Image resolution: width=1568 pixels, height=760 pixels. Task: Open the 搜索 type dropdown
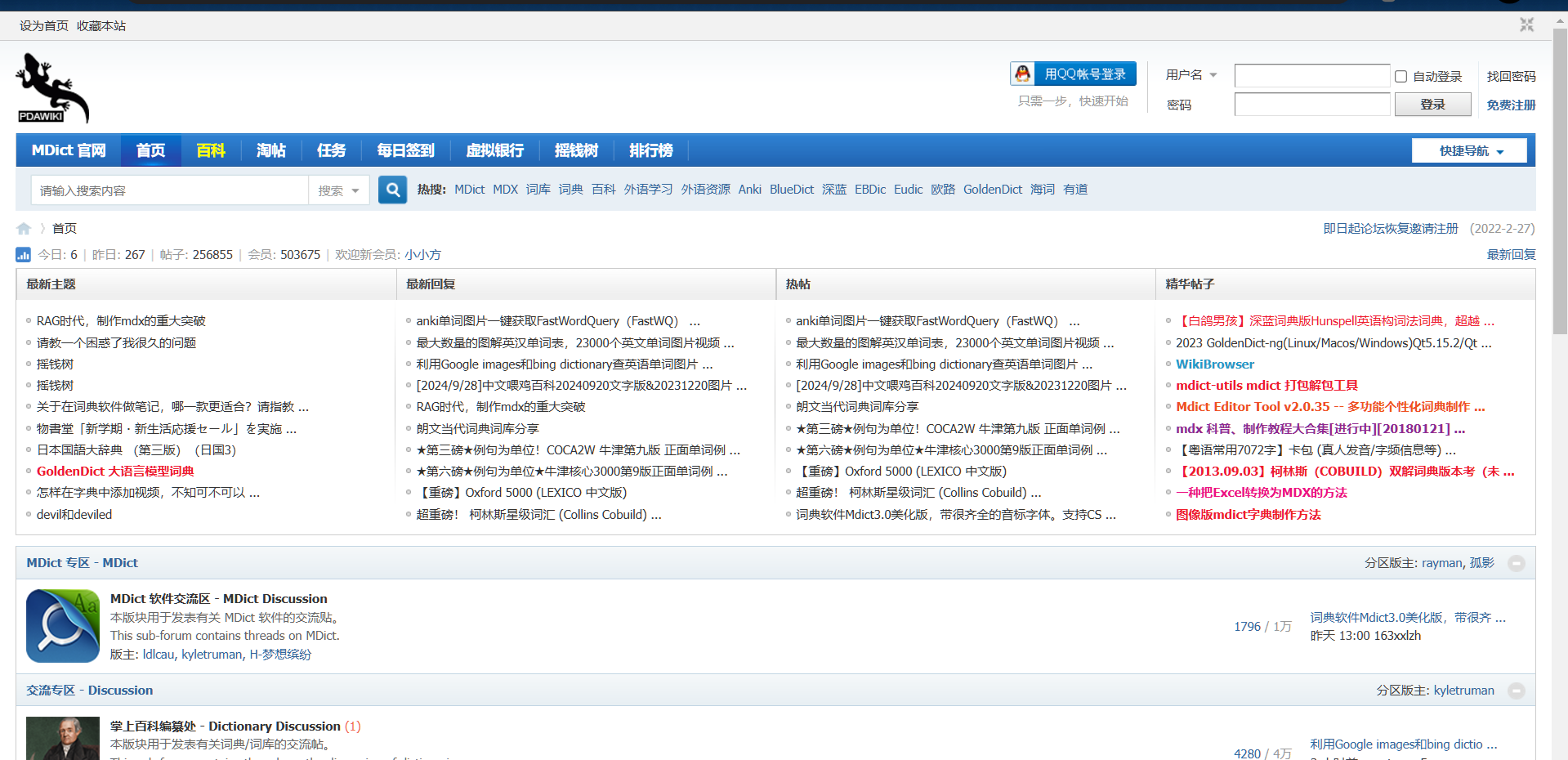tap(338, 190)
